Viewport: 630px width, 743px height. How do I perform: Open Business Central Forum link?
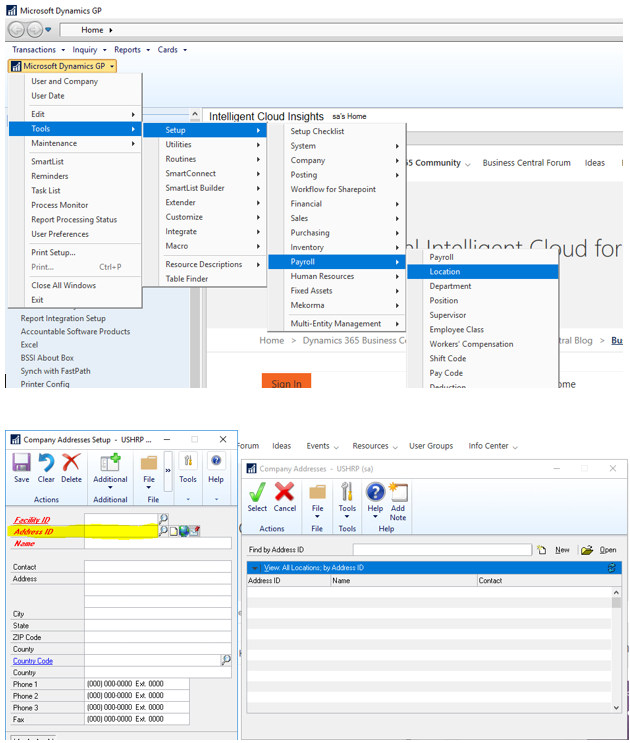(526, 163)
